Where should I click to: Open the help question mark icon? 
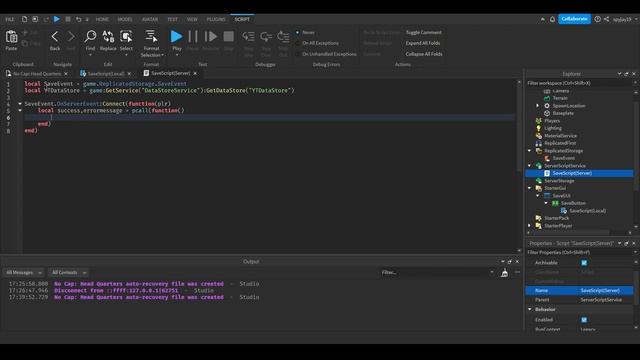pos(598,19)
